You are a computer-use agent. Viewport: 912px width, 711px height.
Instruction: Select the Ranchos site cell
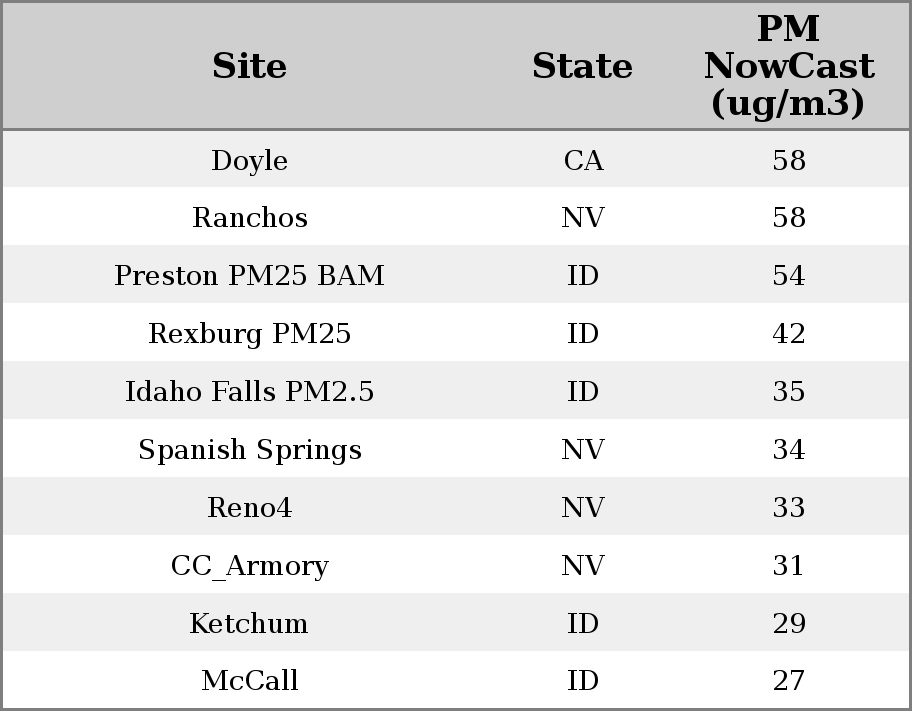[x=249, y=218]
